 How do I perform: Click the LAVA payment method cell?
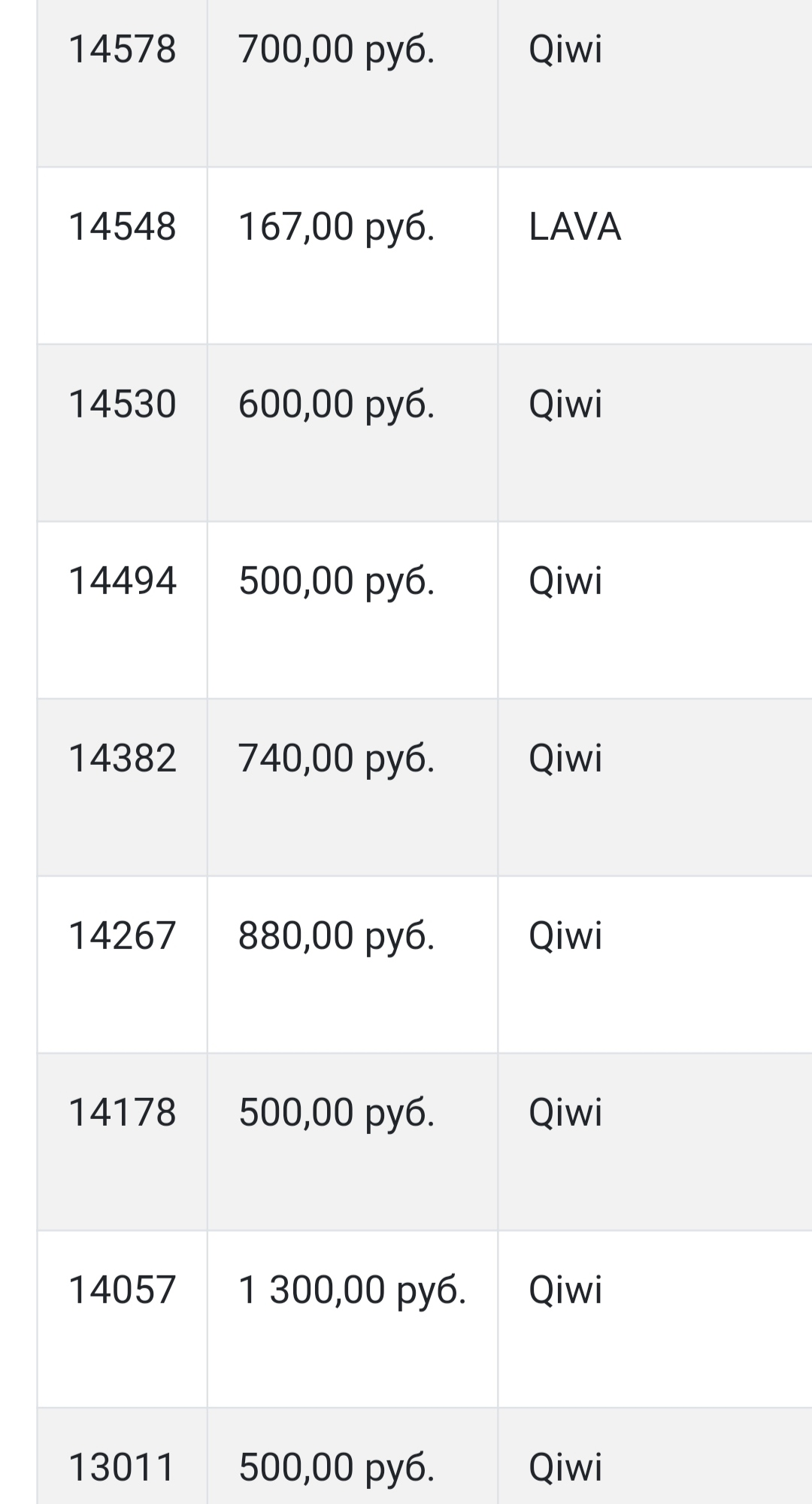[x=574, y=227]
